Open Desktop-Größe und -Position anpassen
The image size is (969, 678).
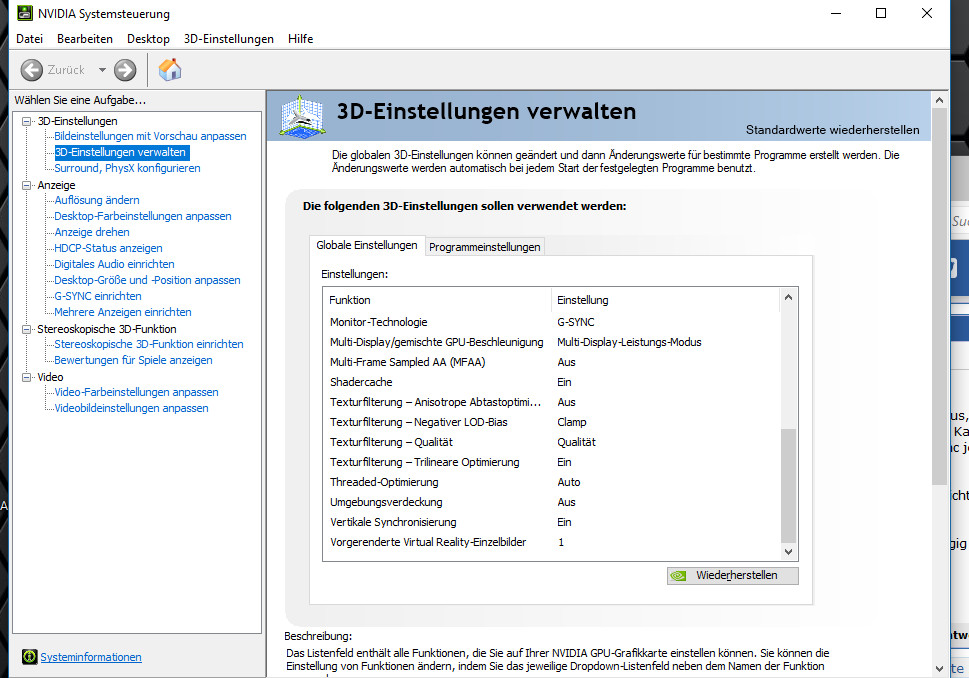pos(147,280)
